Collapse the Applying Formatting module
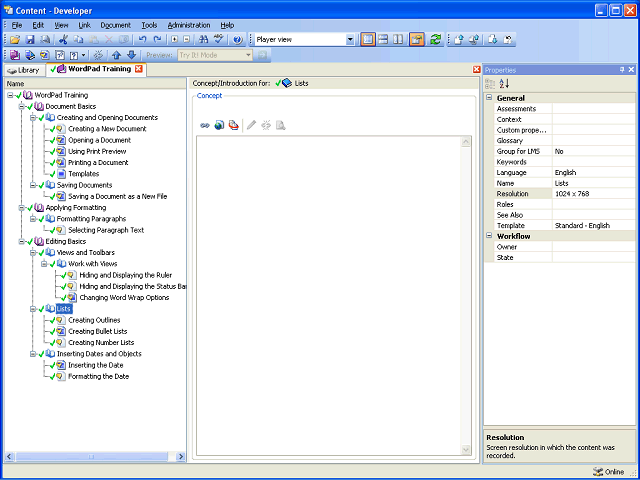640x480 pixels. tap(21, 208)
